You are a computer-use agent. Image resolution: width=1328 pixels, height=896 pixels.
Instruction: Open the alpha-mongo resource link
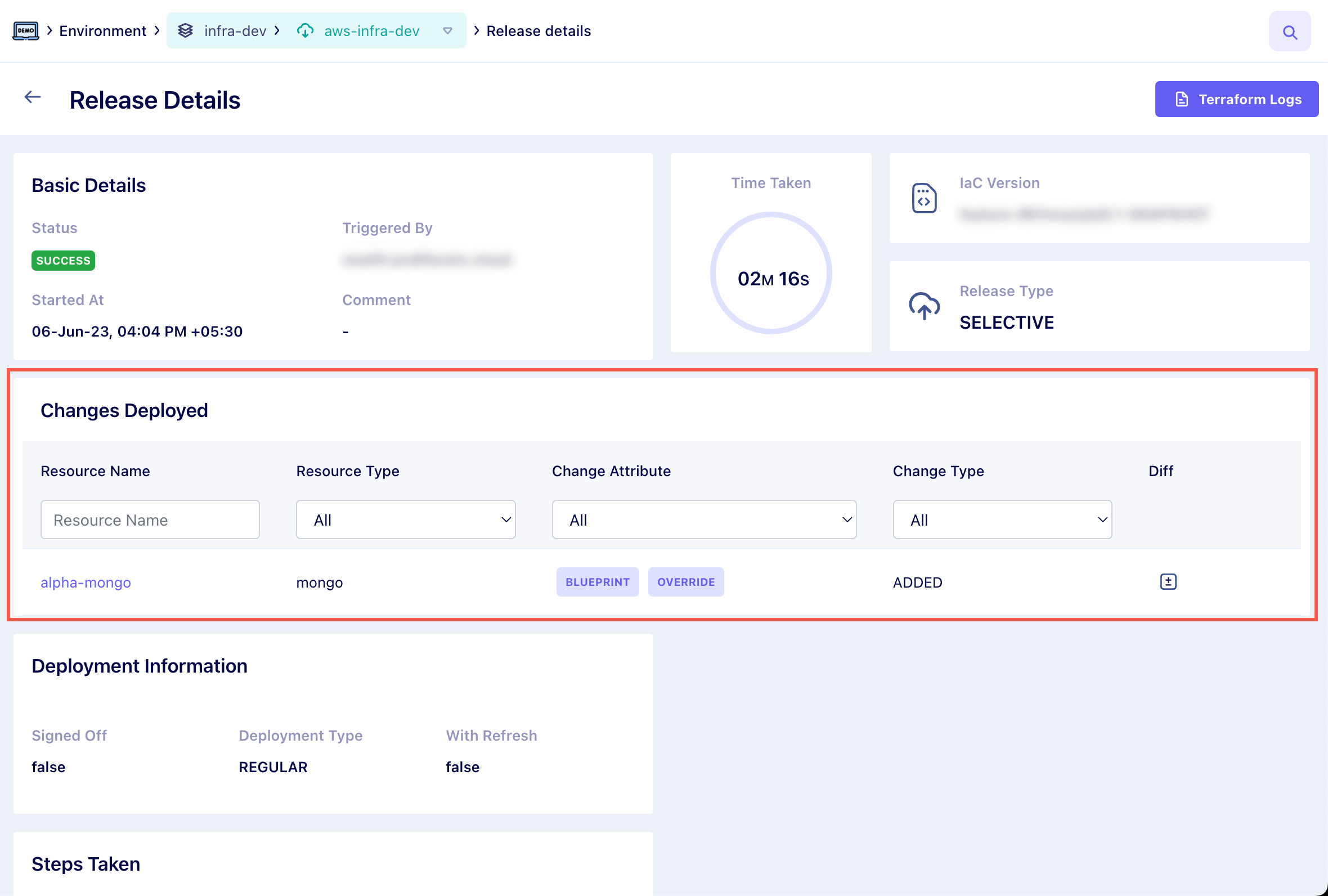(x=86, y=583)
